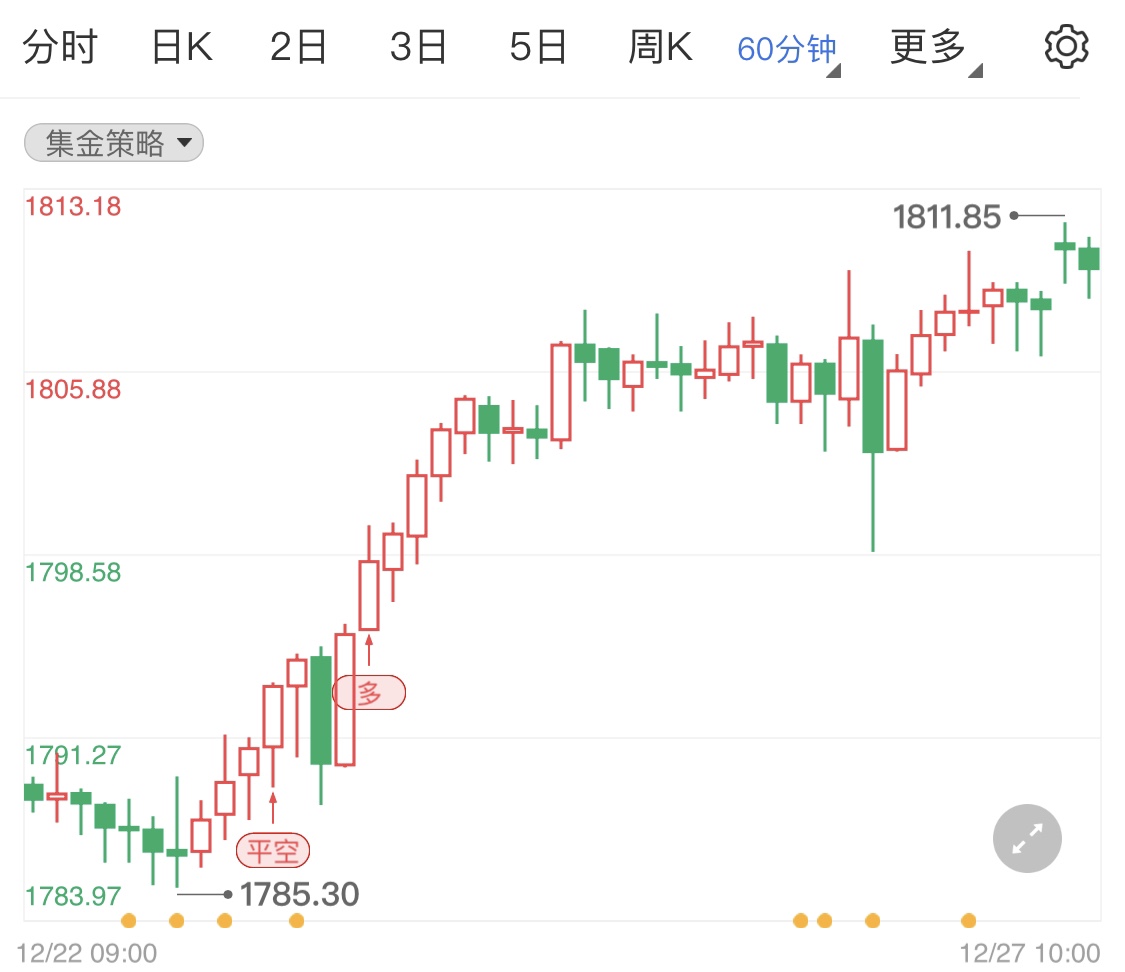Switch to the 分时 chart tab
The image size is (1125, 972).
pos(62,45)
